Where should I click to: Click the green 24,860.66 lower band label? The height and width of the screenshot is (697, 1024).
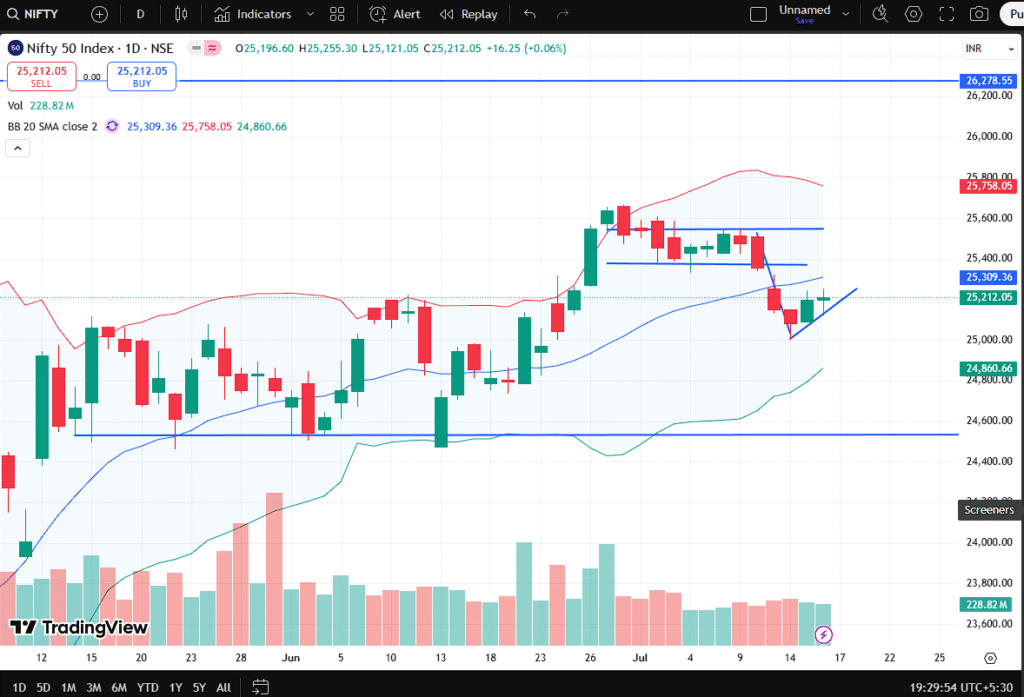989,368
